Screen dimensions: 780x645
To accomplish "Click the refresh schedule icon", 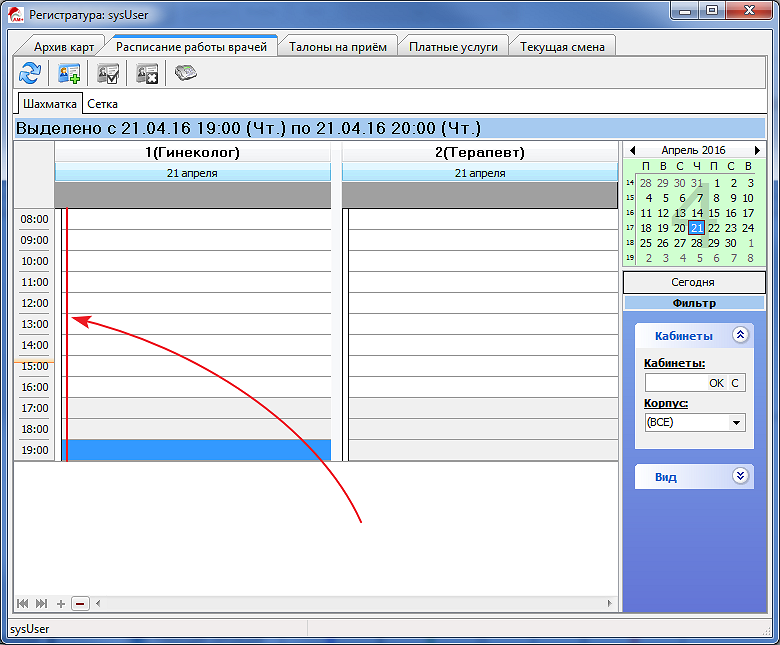I will [30, 73].
